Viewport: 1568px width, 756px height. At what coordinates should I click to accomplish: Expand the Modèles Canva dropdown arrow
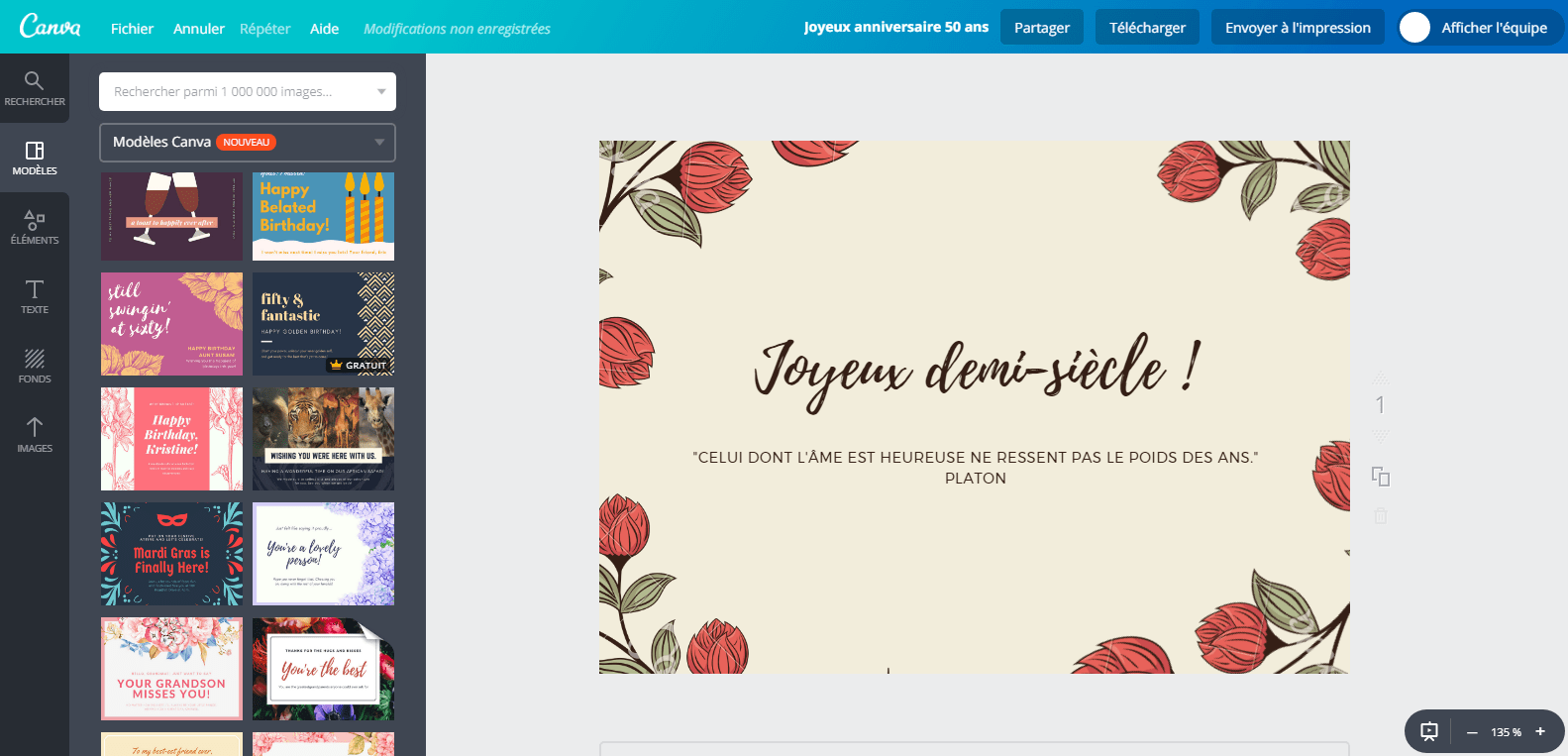[379, 142]
